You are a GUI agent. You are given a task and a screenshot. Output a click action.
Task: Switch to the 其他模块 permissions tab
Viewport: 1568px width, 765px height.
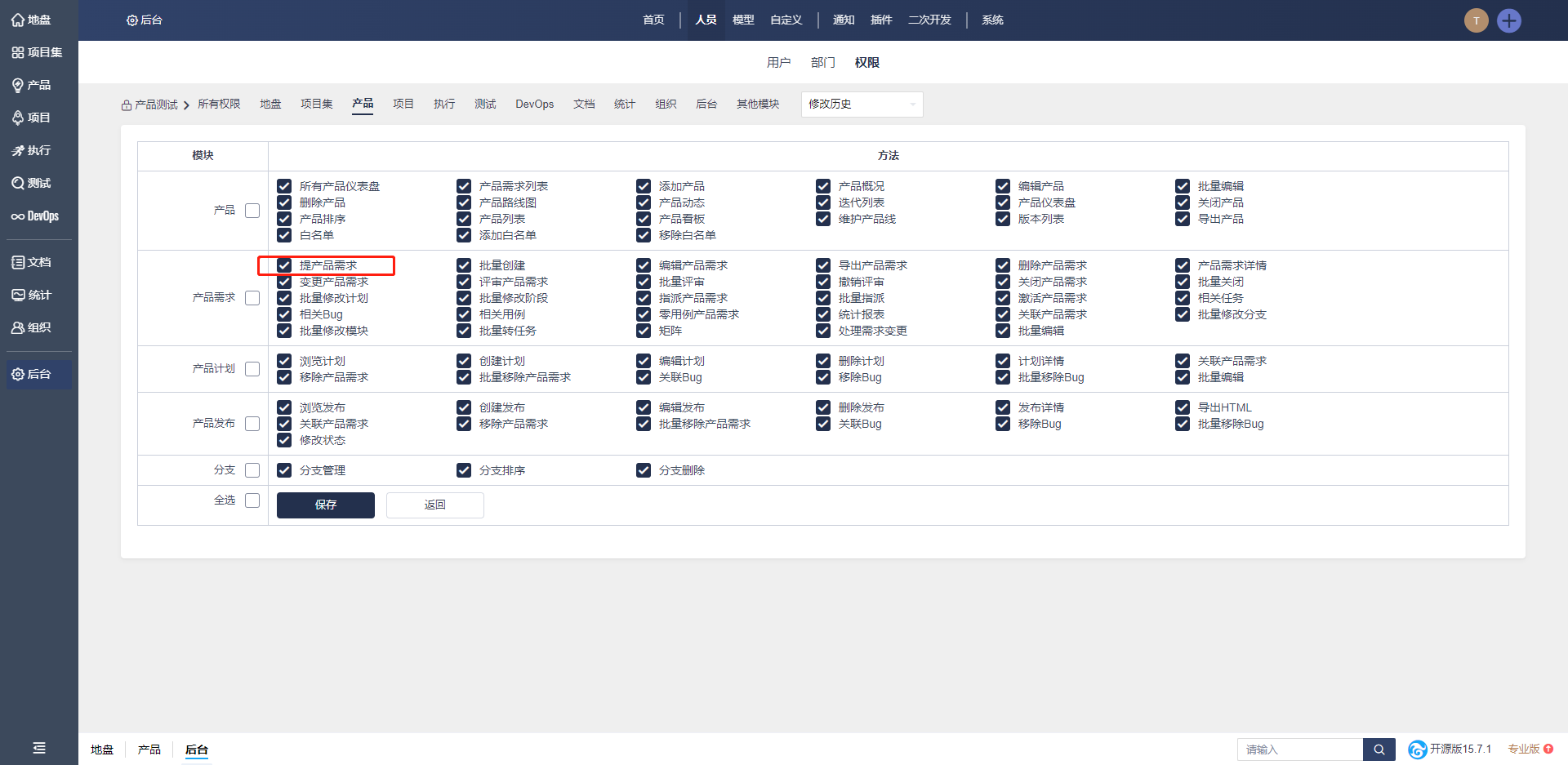click(758, 105)
